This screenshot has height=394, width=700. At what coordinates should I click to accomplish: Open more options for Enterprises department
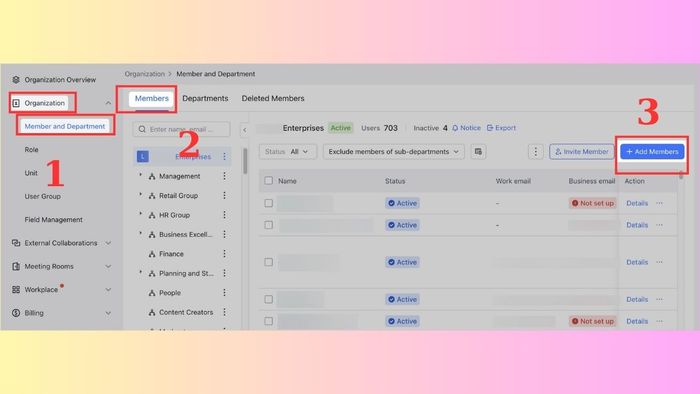click(x=225, y=157)
